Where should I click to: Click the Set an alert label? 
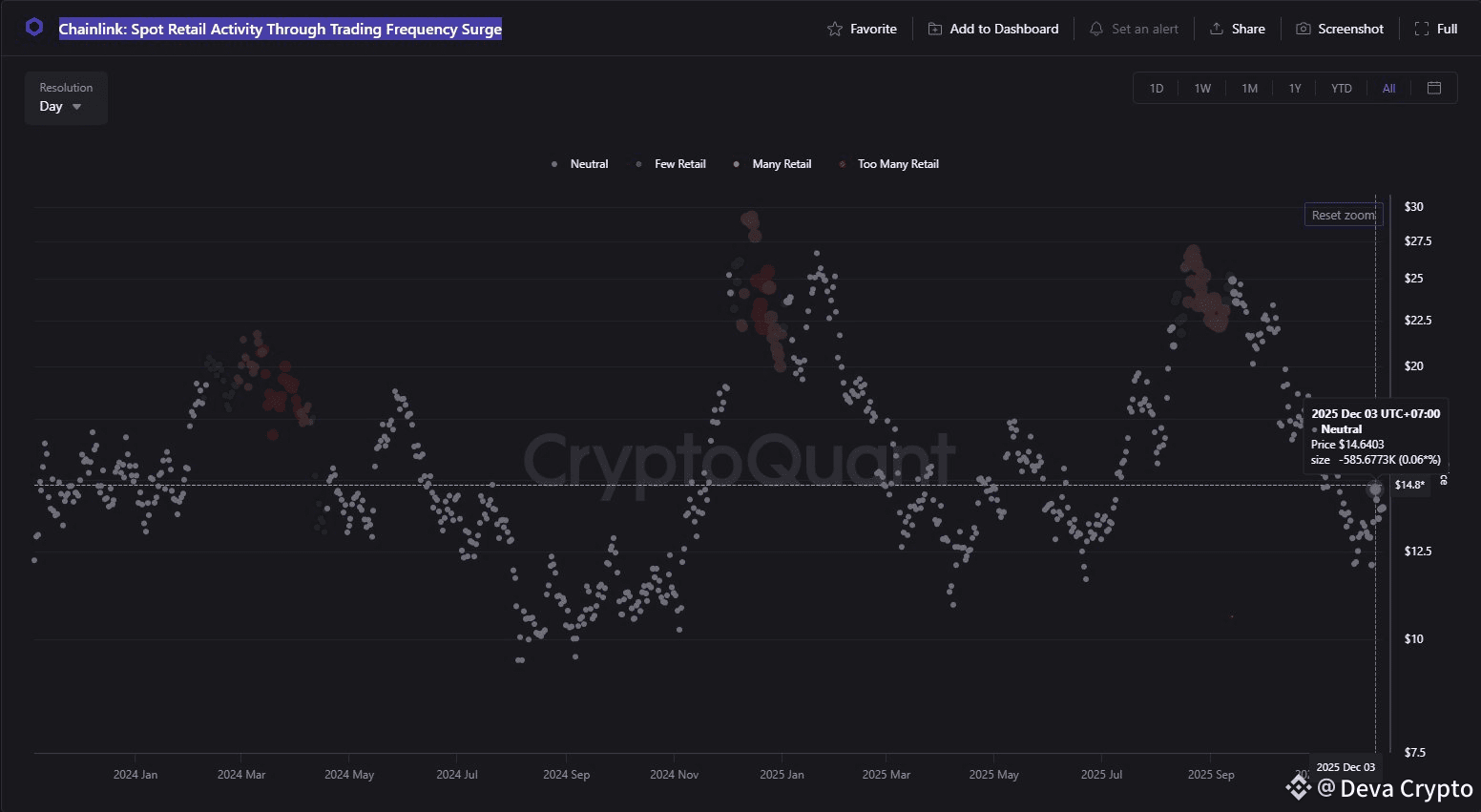[x=1145, y=30]
